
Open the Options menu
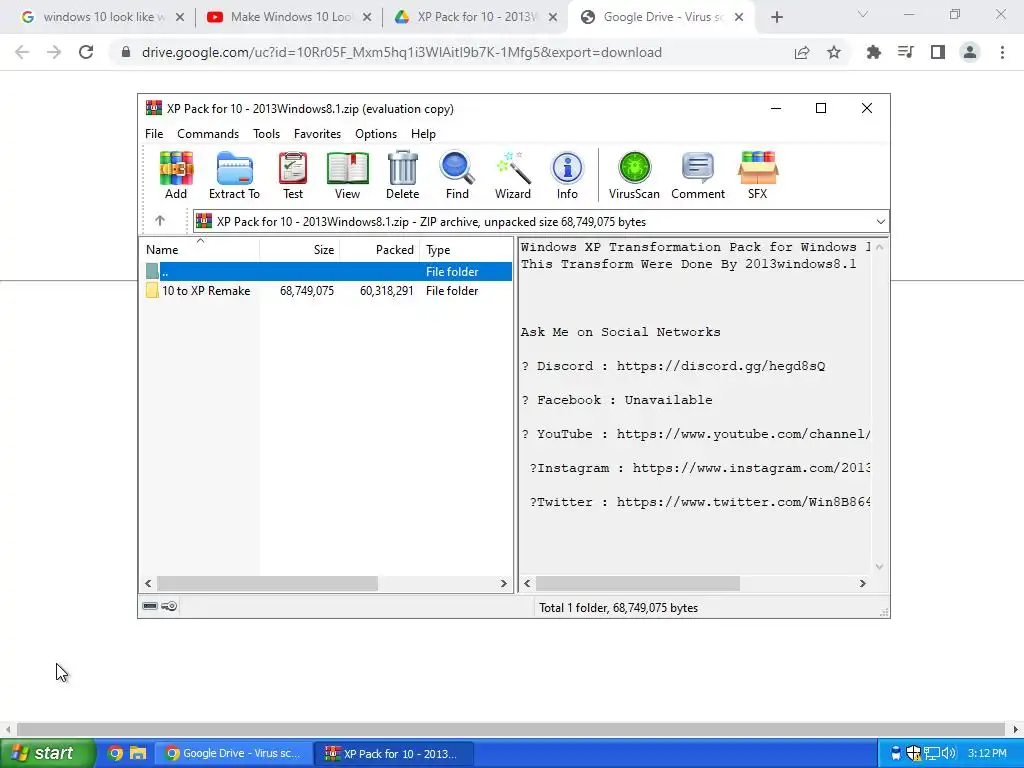click(376, 133)
